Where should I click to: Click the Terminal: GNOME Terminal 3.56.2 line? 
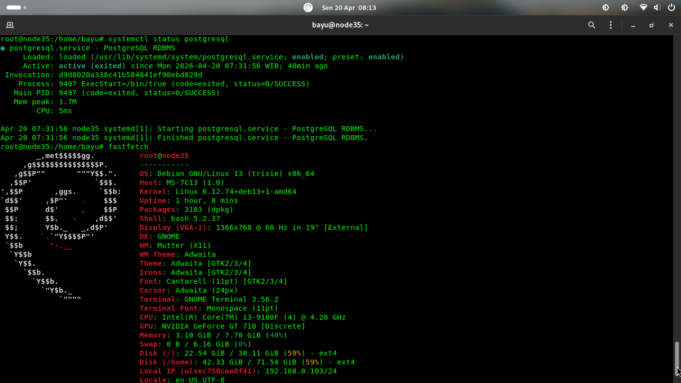[209, 300]
